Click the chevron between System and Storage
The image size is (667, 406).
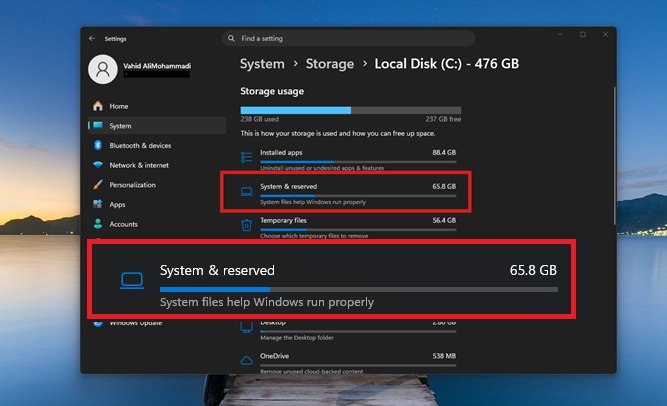(295, 64)
